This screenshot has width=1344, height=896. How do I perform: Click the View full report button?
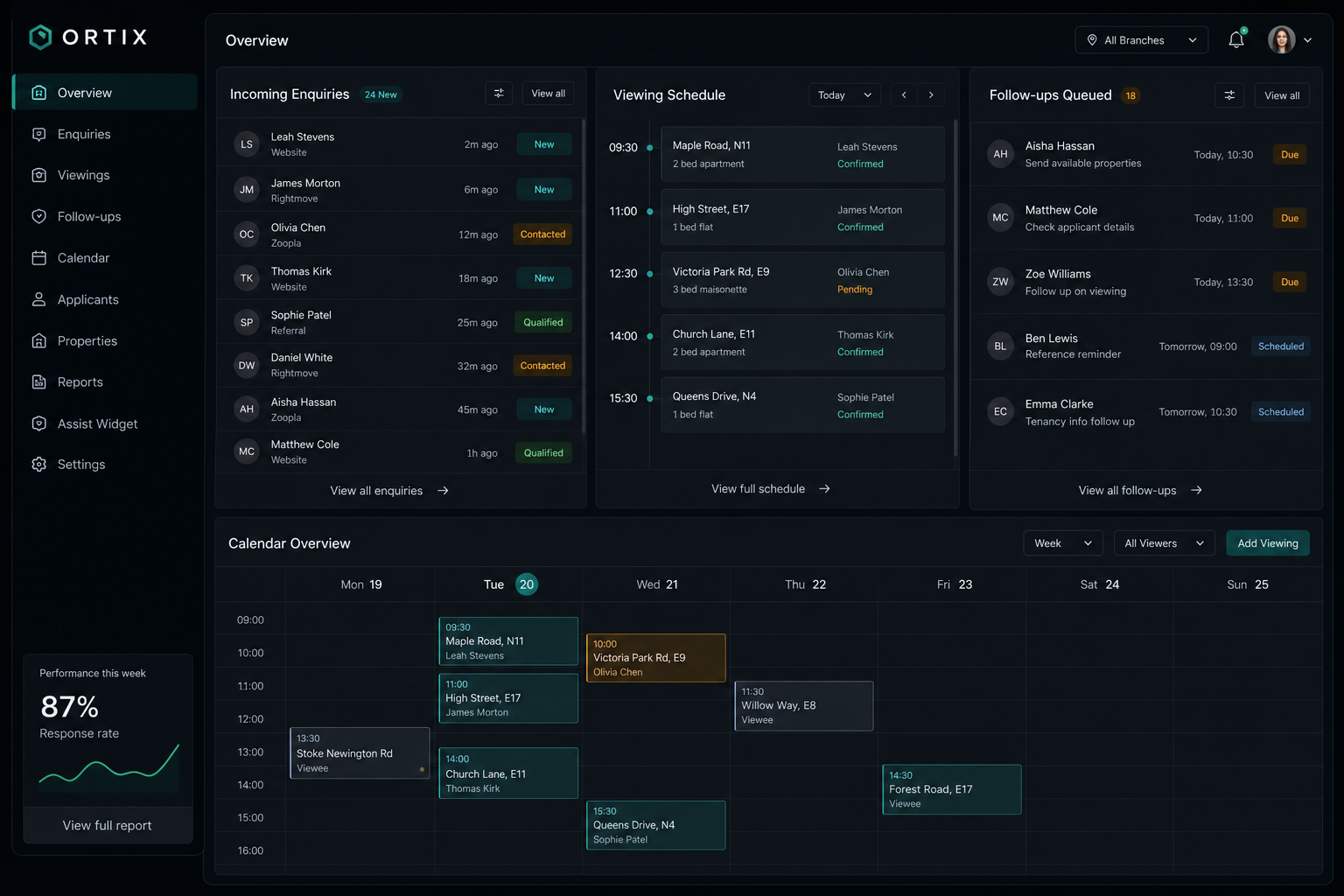click(x=108, y=825)
